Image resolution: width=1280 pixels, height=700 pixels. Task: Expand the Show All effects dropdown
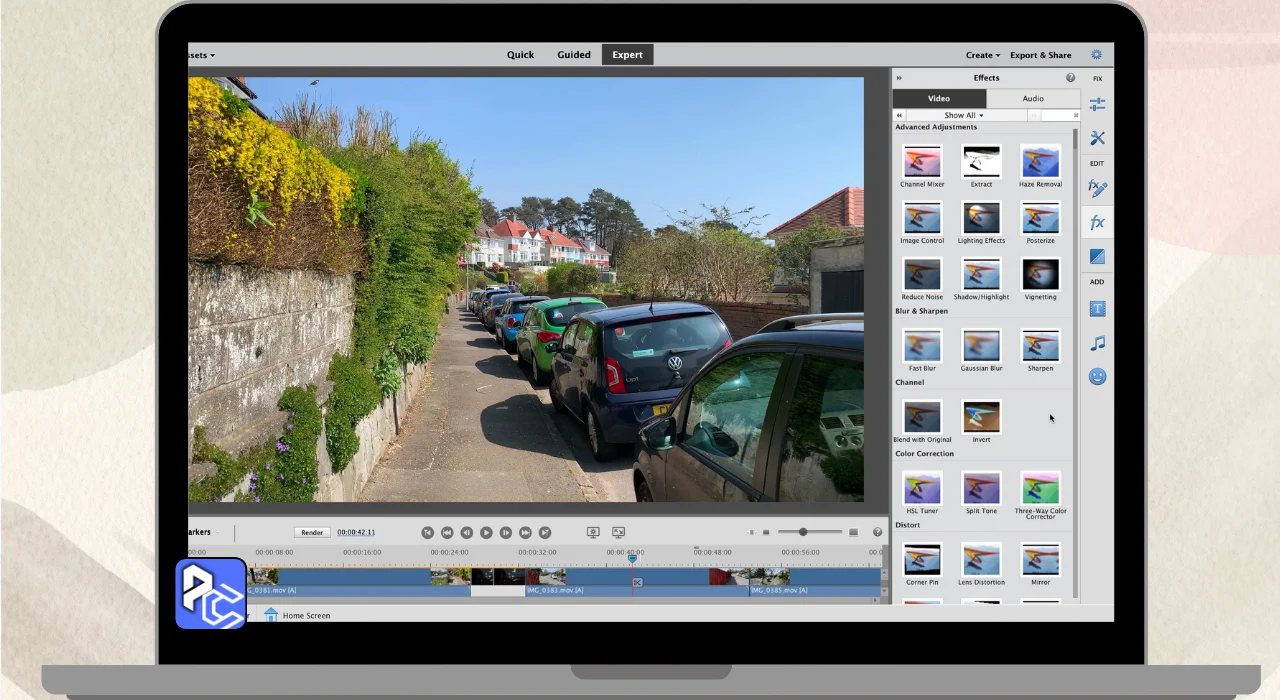pos(964,115)
